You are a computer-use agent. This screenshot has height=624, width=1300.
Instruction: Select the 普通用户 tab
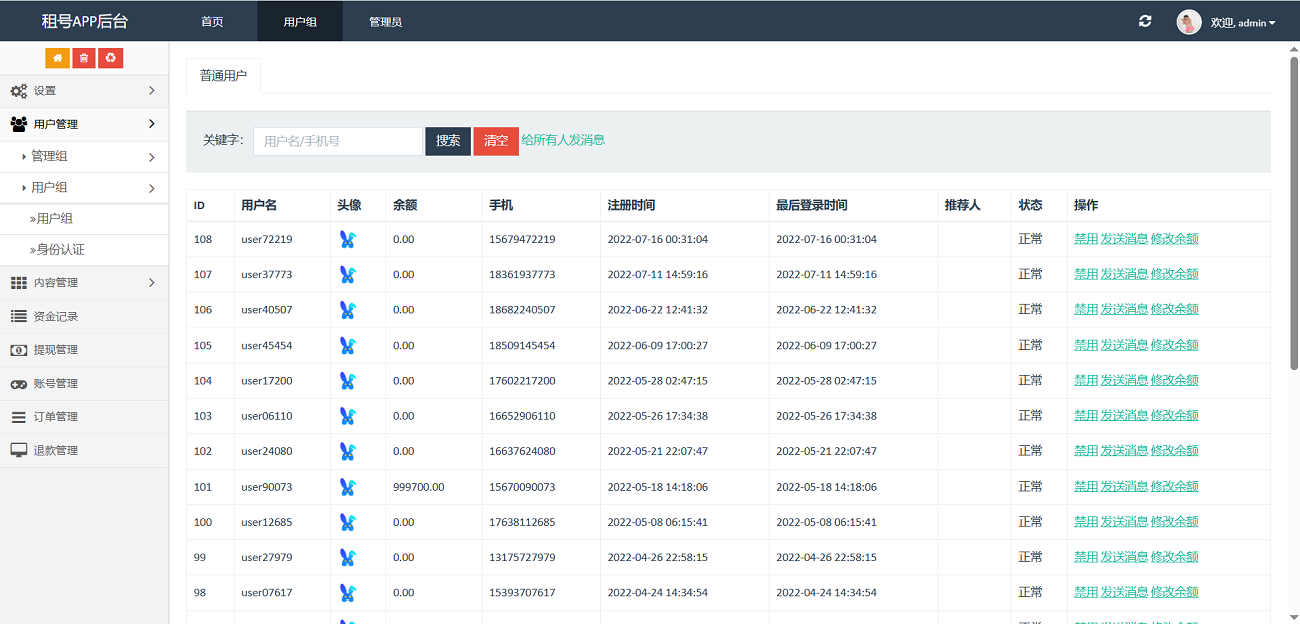pyautogui.click(x=223, y=75)
